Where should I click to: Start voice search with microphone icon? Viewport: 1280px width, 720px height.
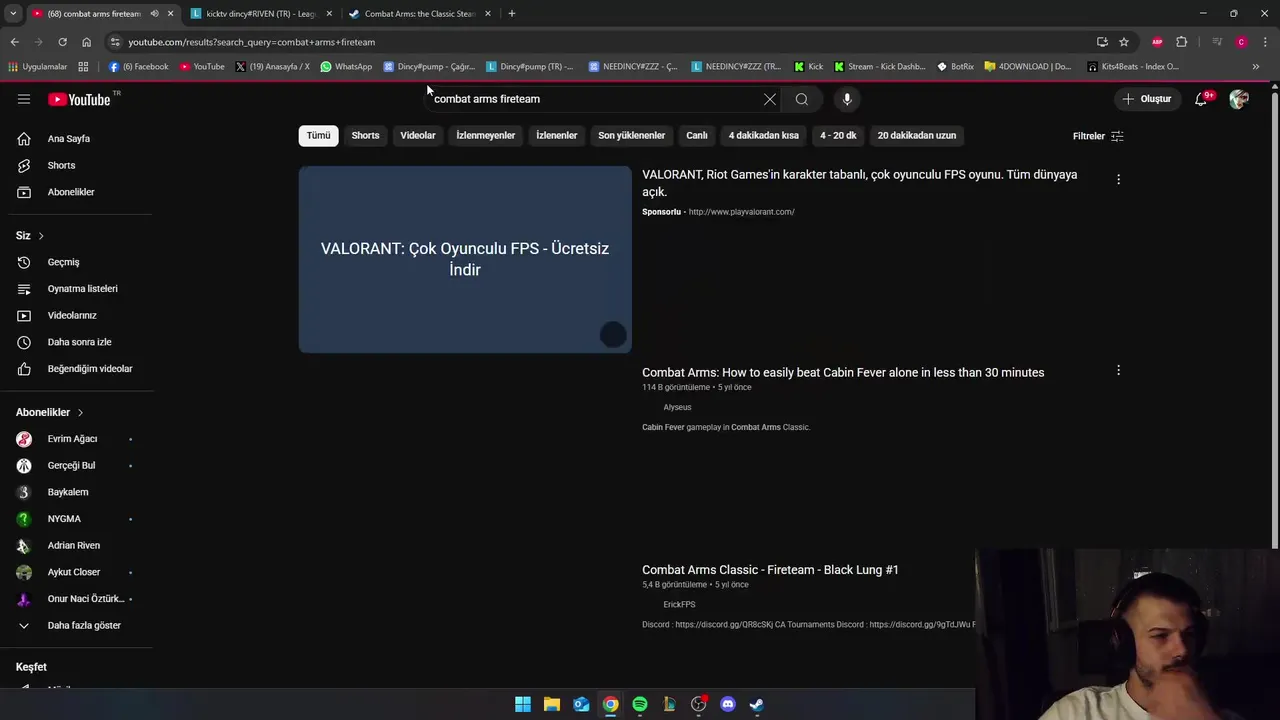[x=847, y=99]
